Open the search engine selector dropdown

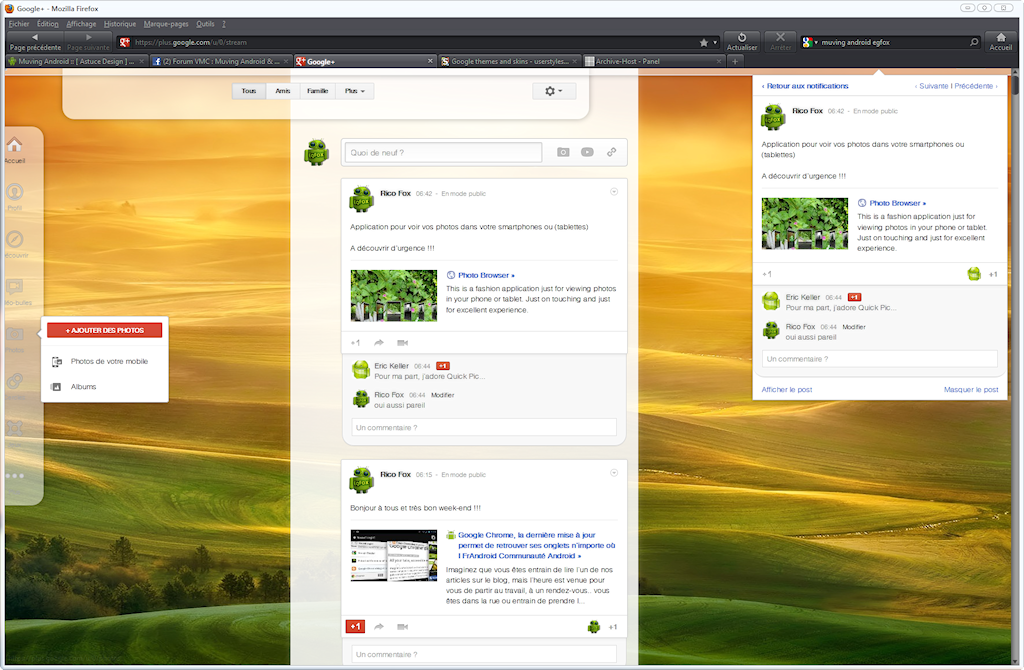click(x=810, y=42)
